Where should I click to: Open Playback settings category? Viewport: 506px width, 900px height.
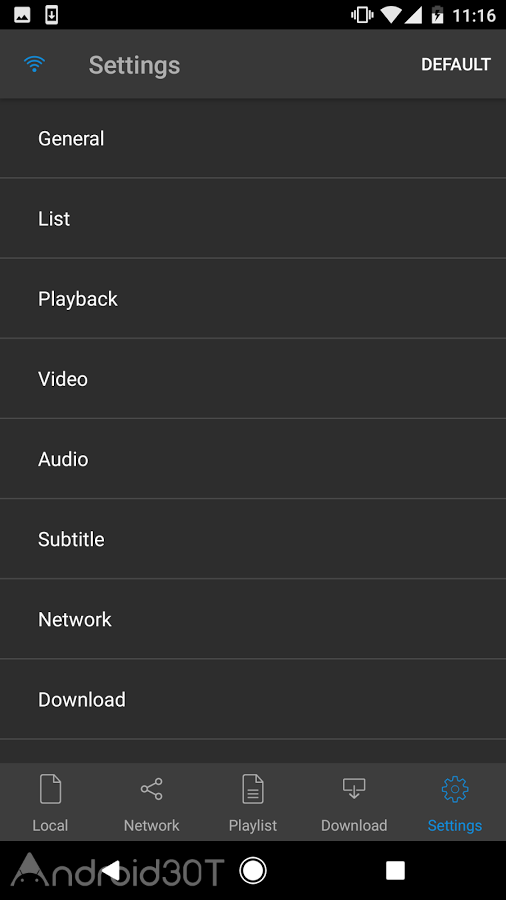coord(253,298)
